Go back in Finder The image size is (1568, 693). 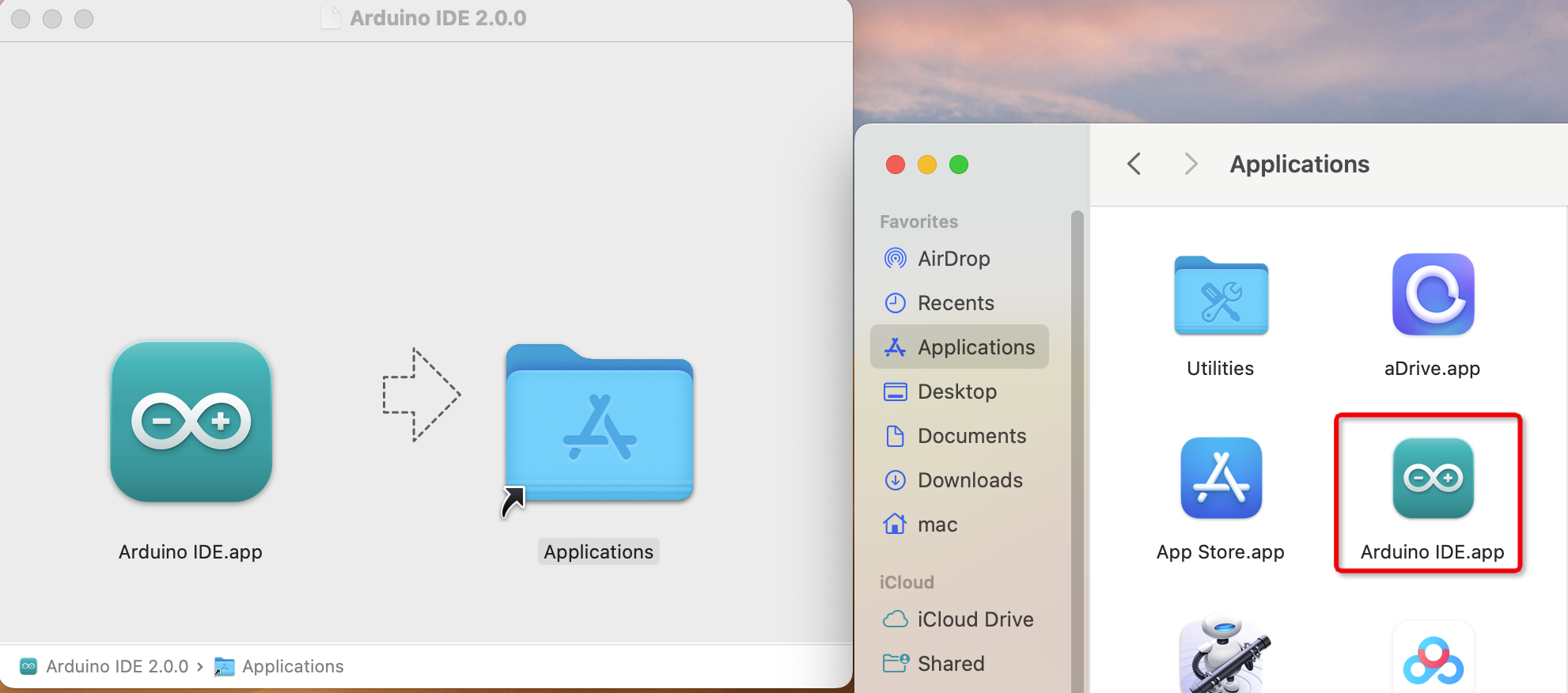pyautogui.click(x=1134, y=164)
